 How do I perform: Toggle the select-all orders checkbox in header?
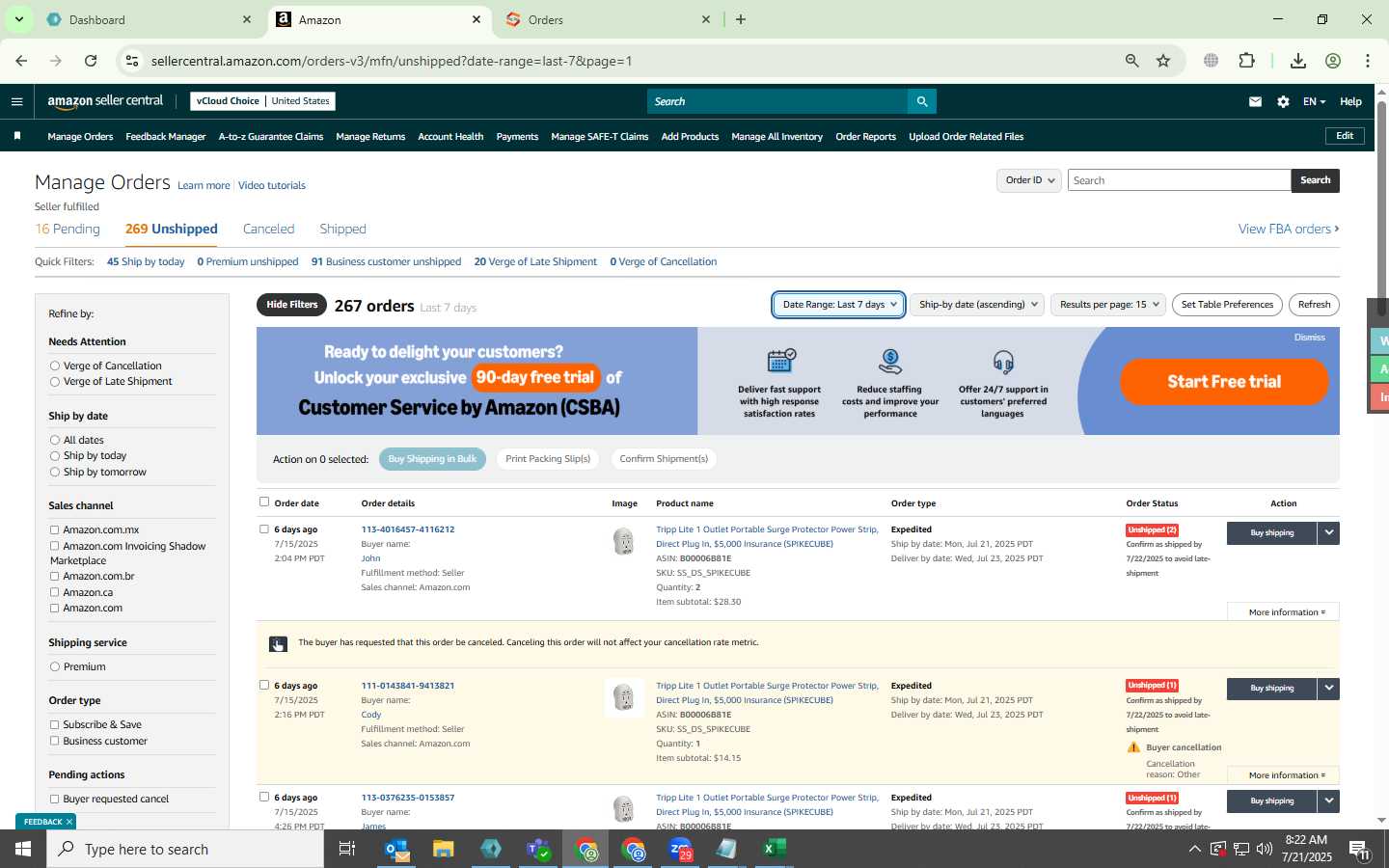click(x=264, y=502)
